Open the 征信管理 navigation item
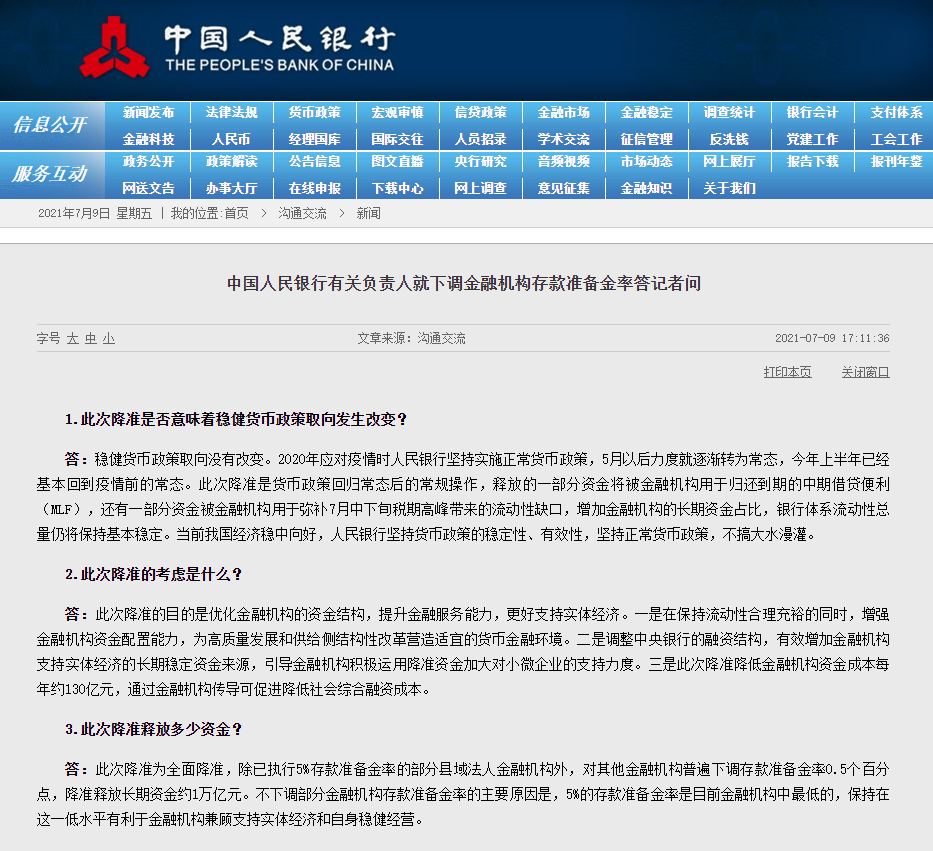The height and width of the screenshot is (851, 933). click(647, 139)
